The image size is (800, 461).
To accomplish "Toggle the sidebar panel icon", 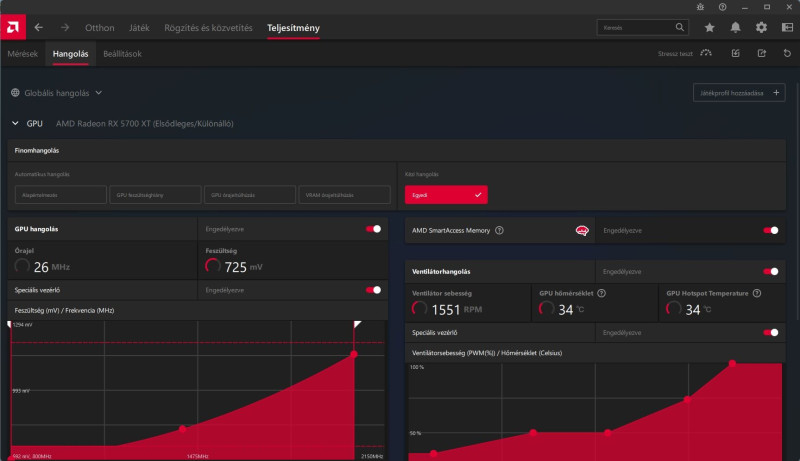I will pos(787,28).
